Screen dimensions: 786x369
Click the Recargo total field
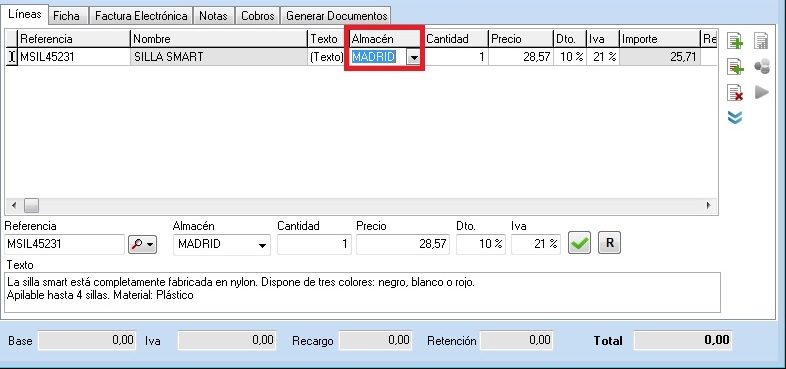375,340
